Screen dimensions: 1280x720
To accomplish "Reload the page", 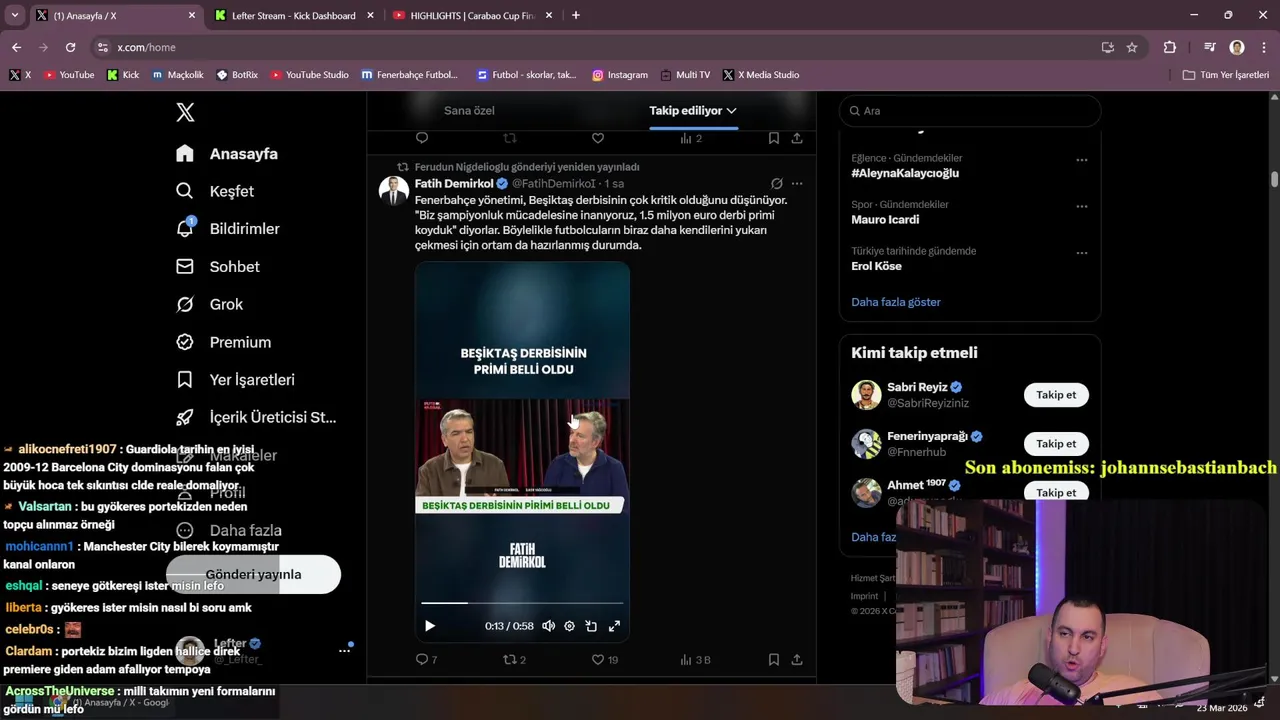I will (x=70, y=47).
